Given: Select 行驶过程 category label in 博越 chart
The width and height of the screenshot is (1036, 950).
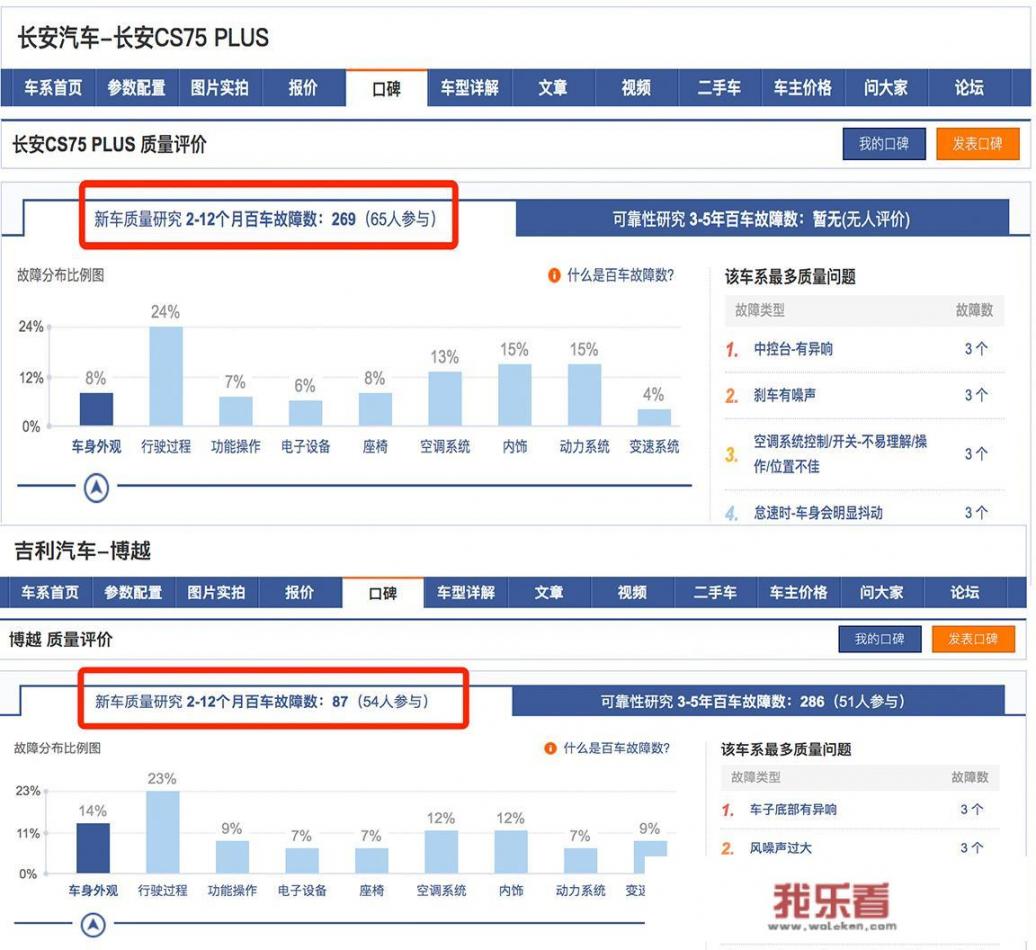Looking at the screenshot, I should [163, 891].
